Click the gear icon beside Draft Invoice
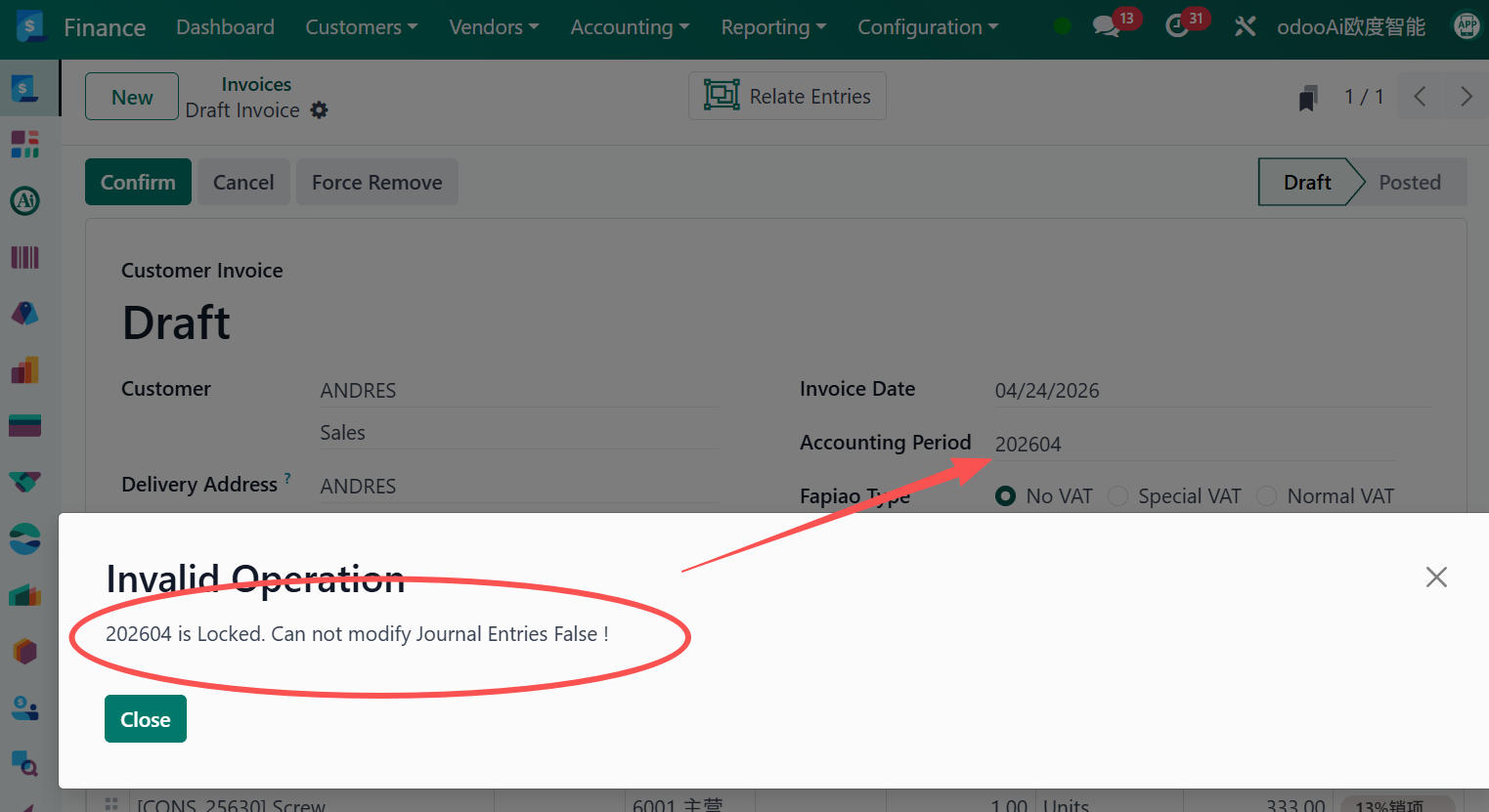This screenshot has width=1489, height=812. point(319,110)
